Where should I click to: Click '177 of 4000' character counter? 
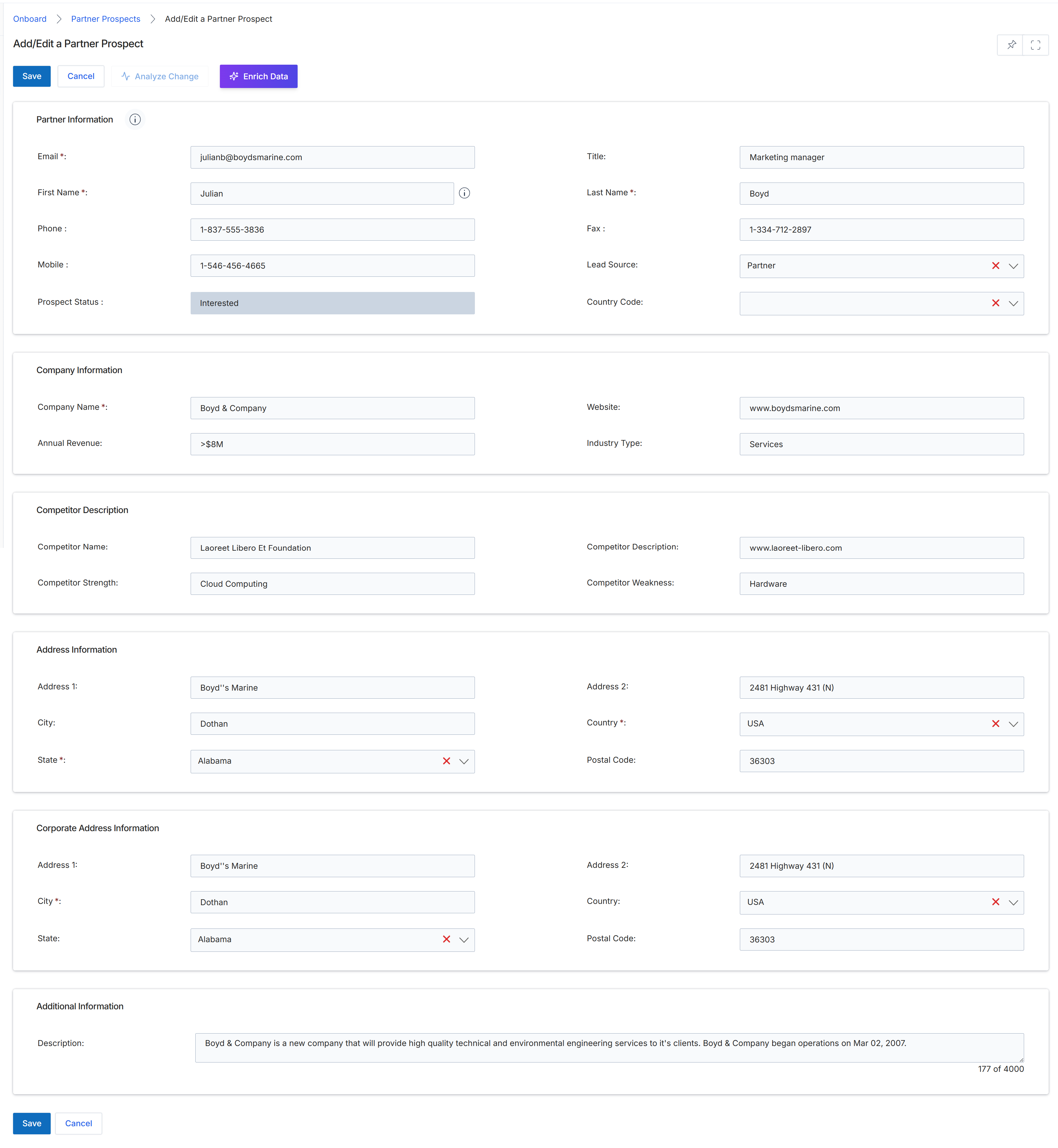point(1001,1070)
